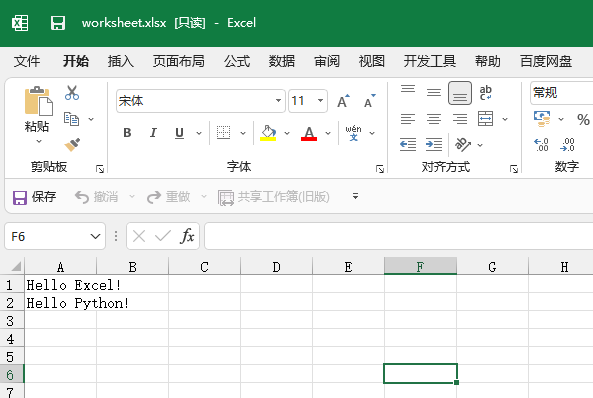Click the 撤消 undo button
The height and width of the screenshot is (398, 593).
coord(96,197)
